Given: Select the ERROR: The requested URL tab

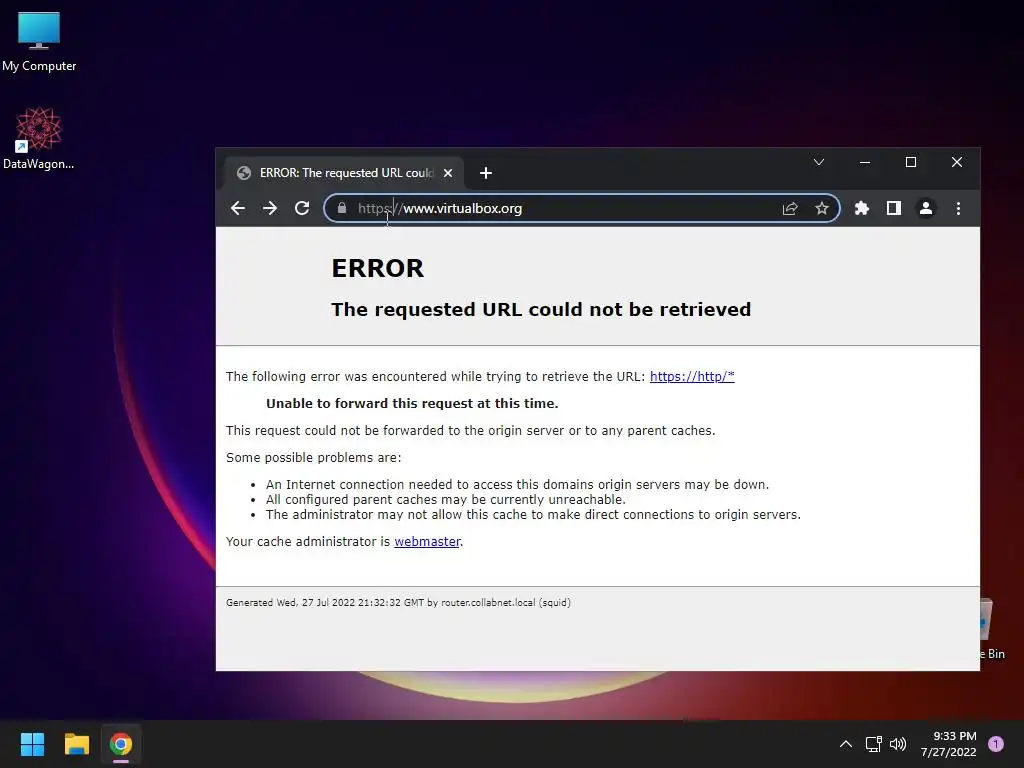Looking at the screenshot, I should coord(344,173).
